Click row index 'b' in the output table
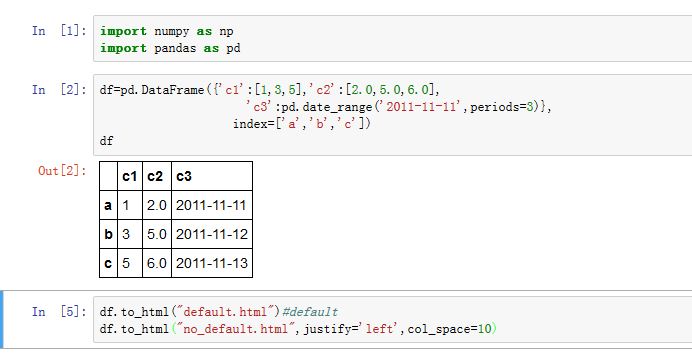 (108, 234)
